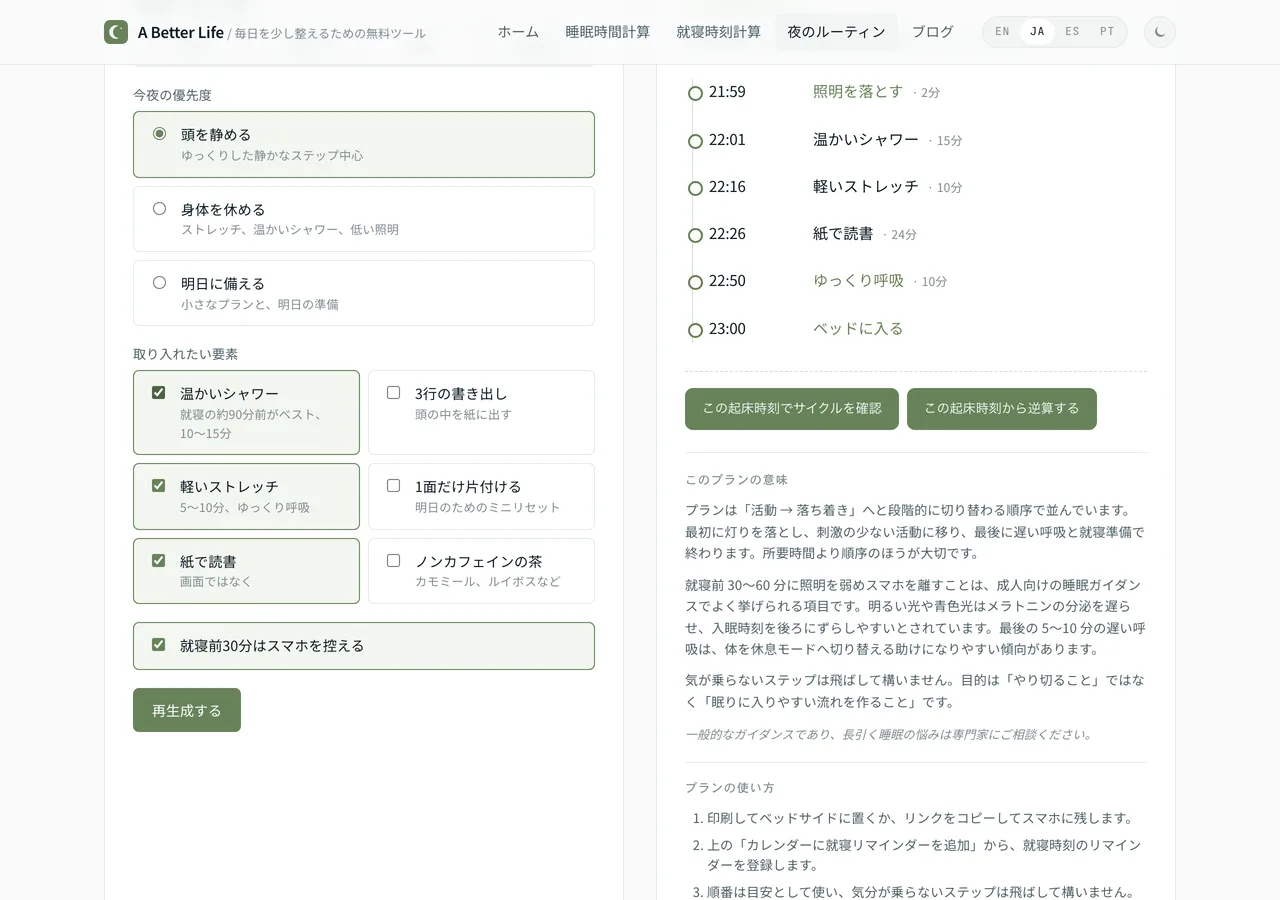Click the 22:26 time text
This screenshot has width=1280, height=900.
coord(727,233)
